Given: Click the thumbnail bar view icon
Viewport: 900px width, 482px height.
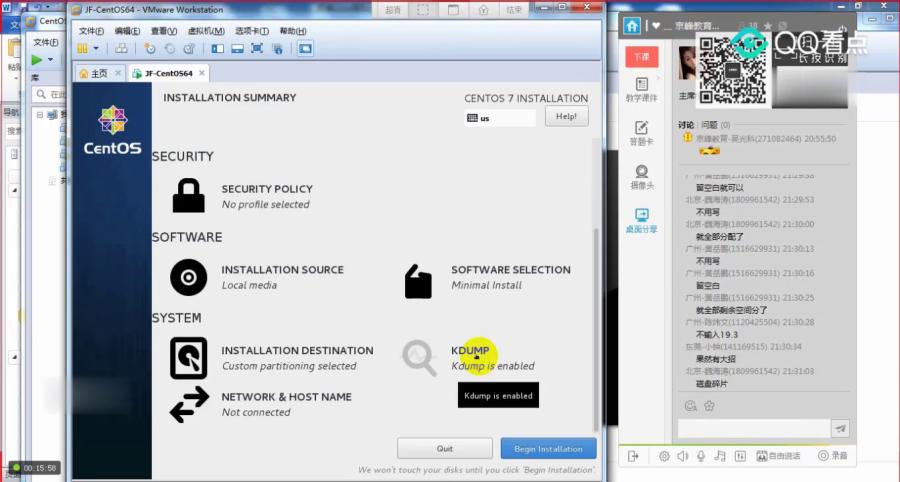Looking at the screenshot, I should coord(237,49).
